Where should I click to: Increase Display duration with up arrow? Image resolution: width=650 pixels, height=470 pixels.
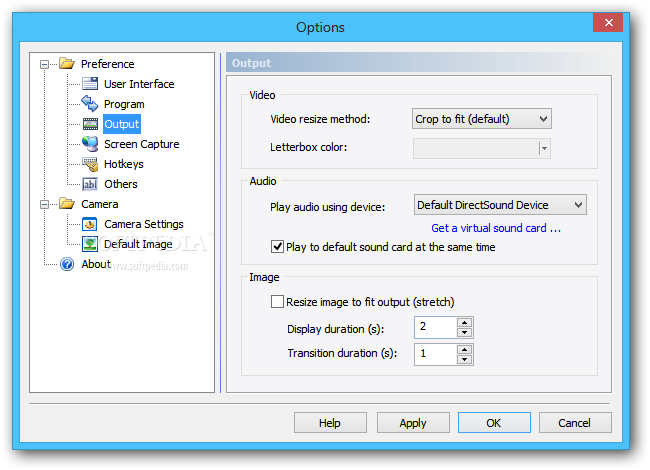coord(465,322)
